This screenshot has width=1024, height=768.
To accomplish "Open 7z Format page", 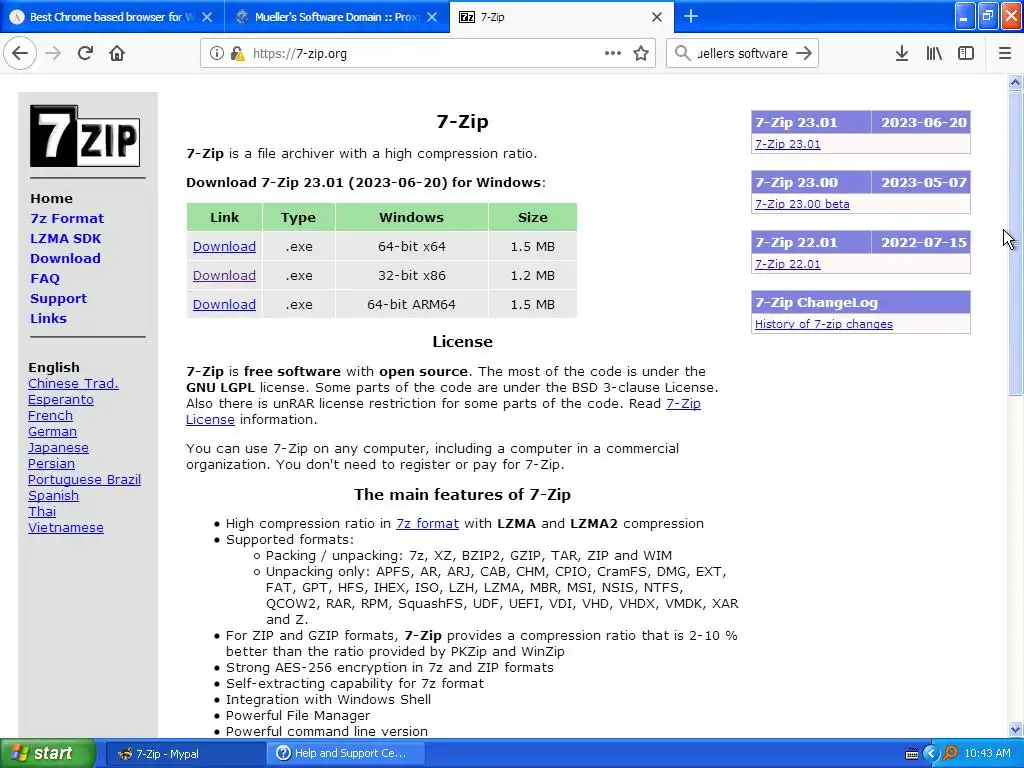I will click(x=67, y=219).
